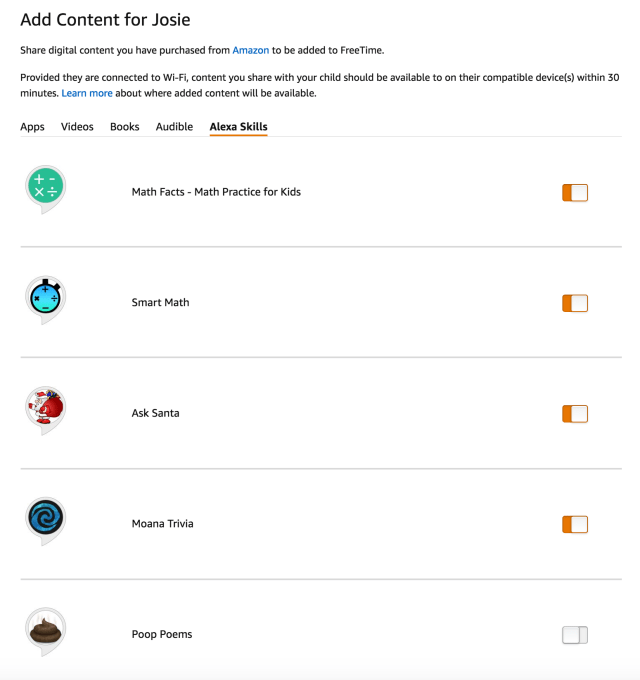640x680 pixels.
Task: Switch to the Apps tab
Action: tap(32, 127)
